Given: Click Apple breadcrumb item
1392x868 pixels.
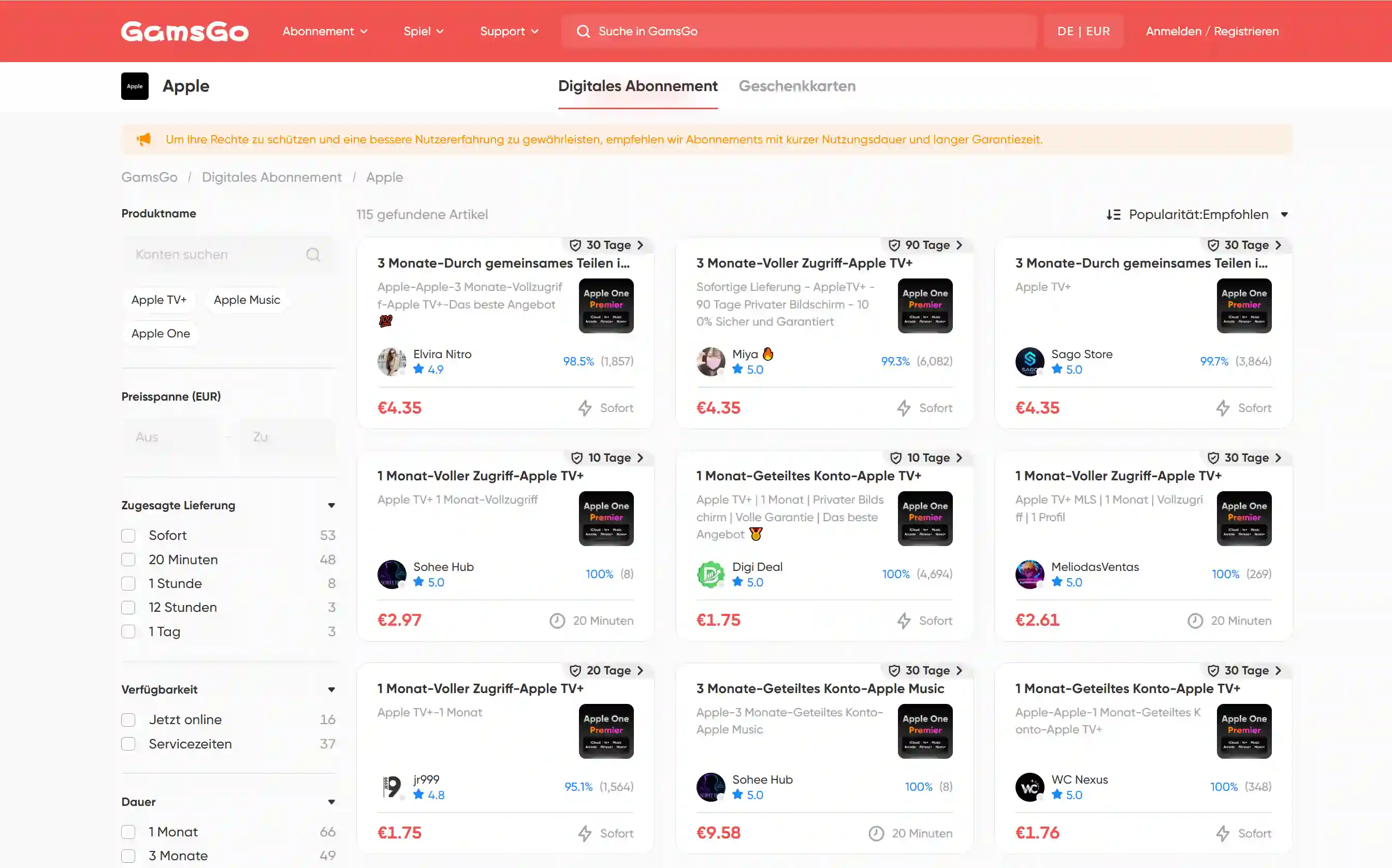Looking at the screenshot, I should tap(385, 178).
